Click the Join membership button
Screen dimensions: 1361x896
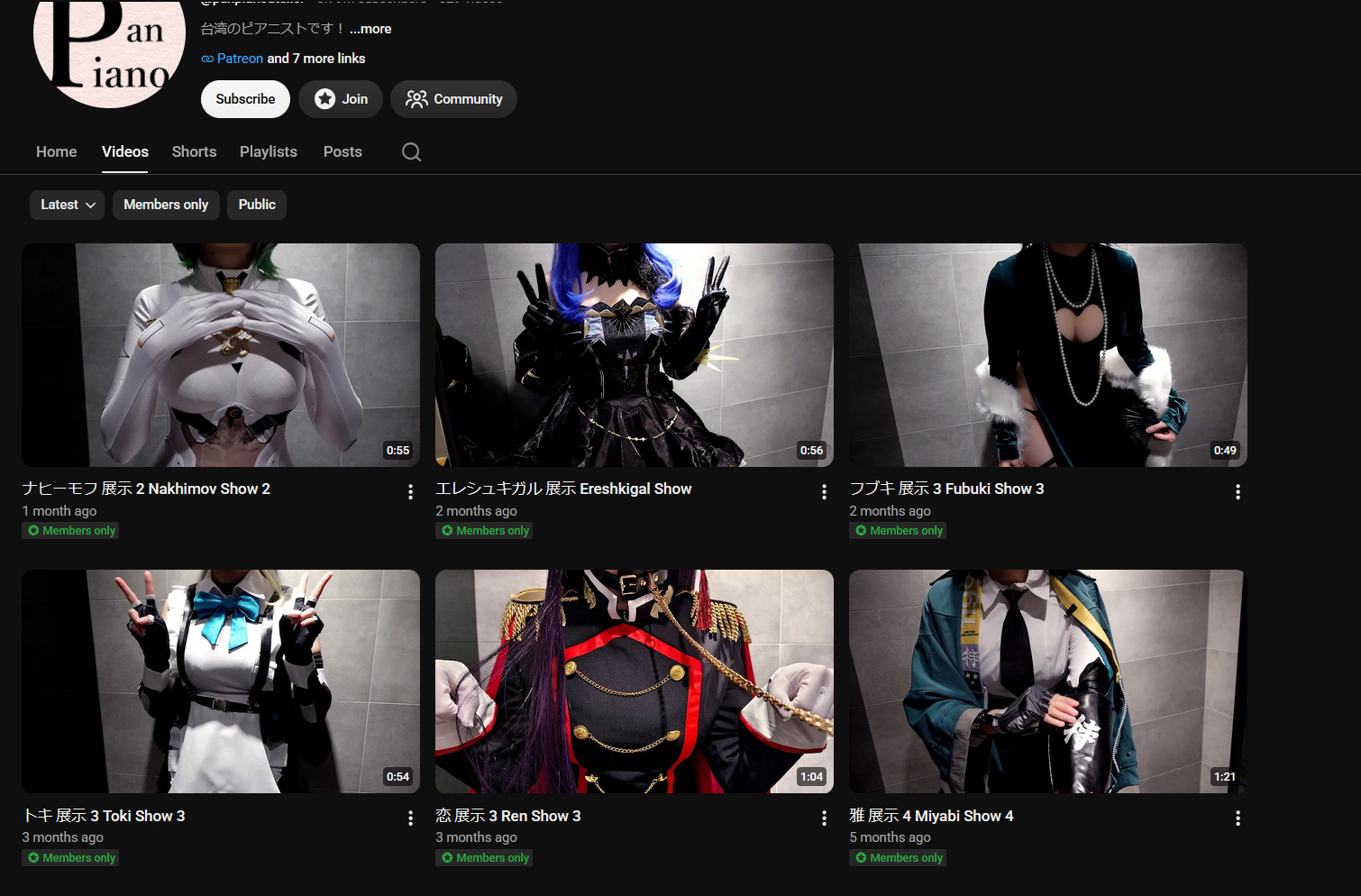pyautogui.click(x=341, y=99)
